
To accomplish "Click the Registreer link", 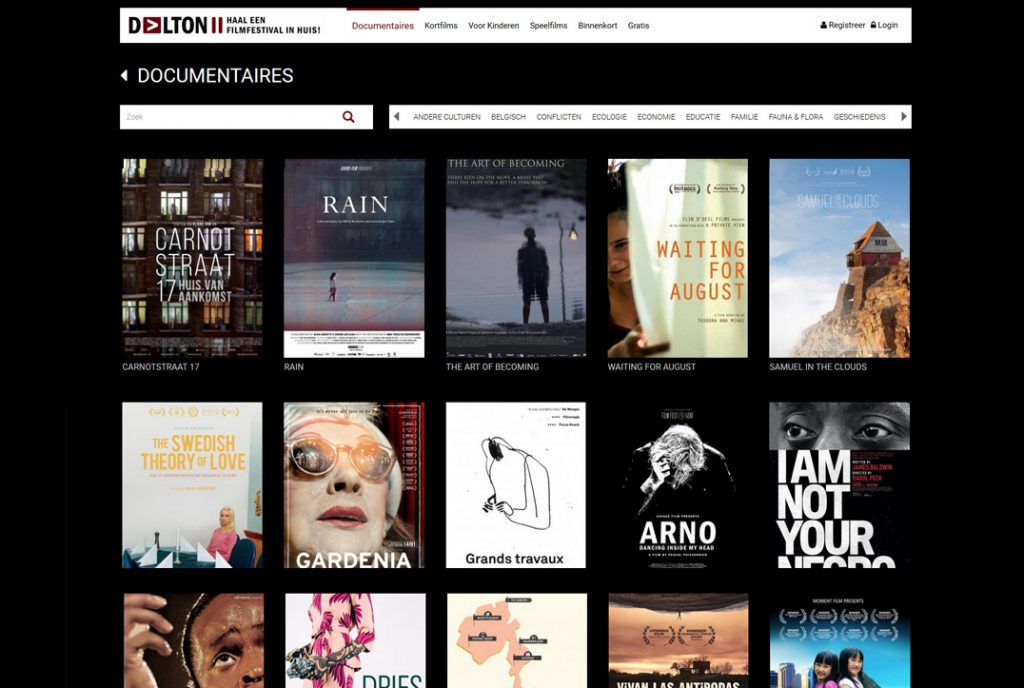I will click(842, 25).
